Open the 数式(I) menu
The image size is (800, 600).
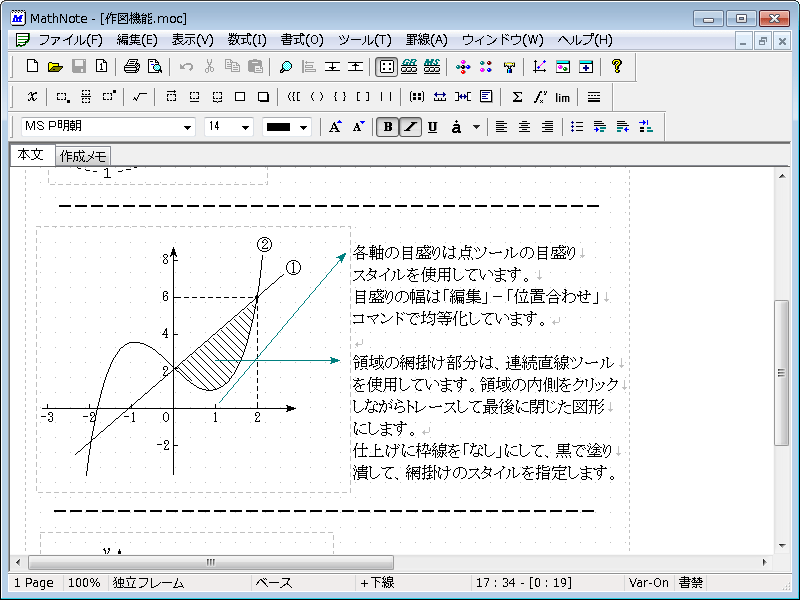(x=247, y=40)
